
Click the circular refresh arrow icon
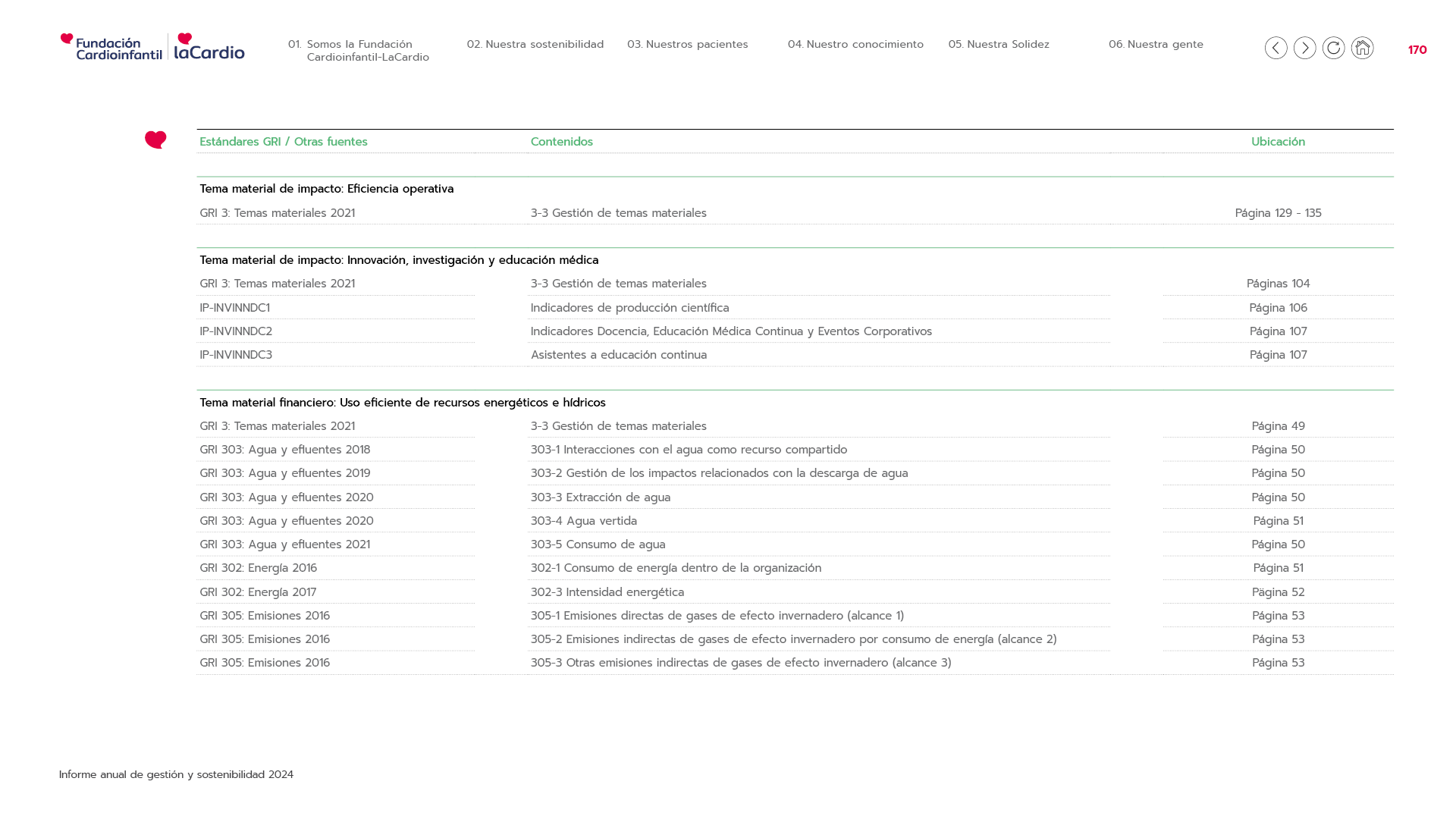tap(1333, 48)
